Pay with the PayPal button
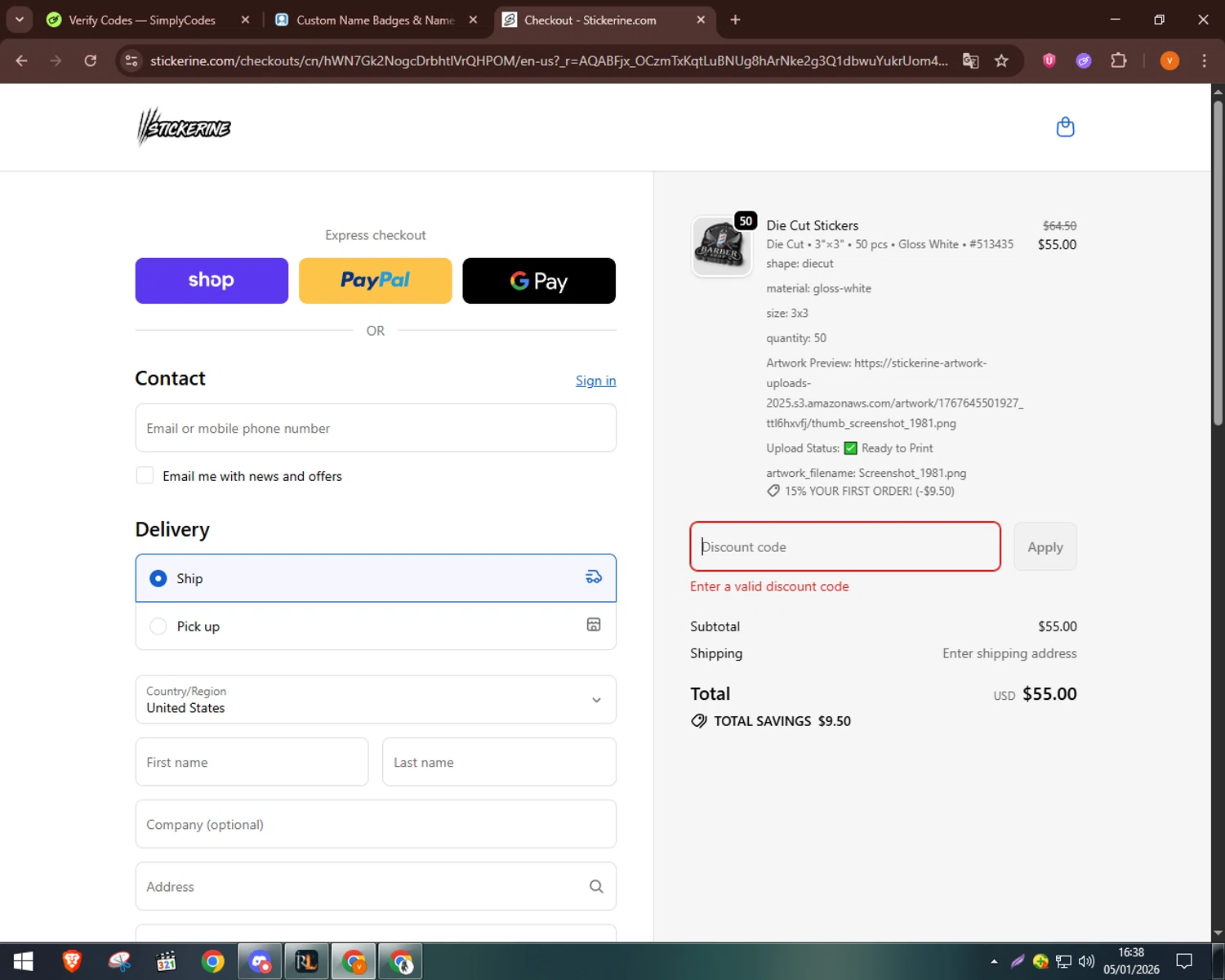 click(x=375, y=281)
